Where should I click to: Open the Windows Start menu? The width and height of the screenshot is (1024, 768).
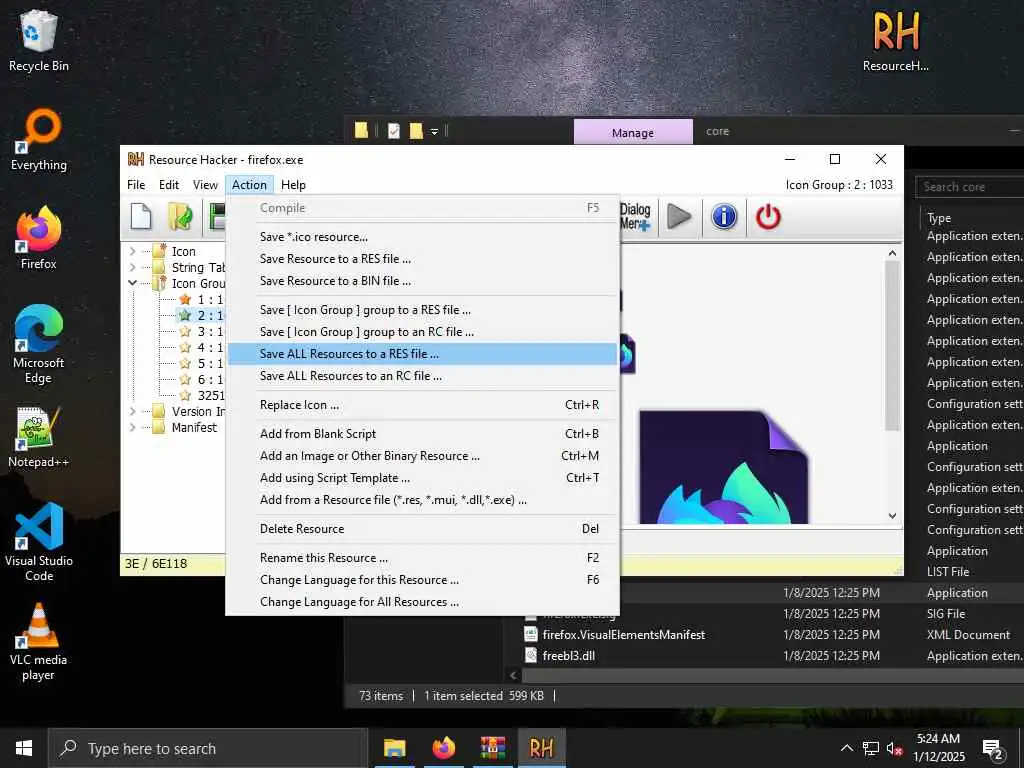click(x=24, y=748)
